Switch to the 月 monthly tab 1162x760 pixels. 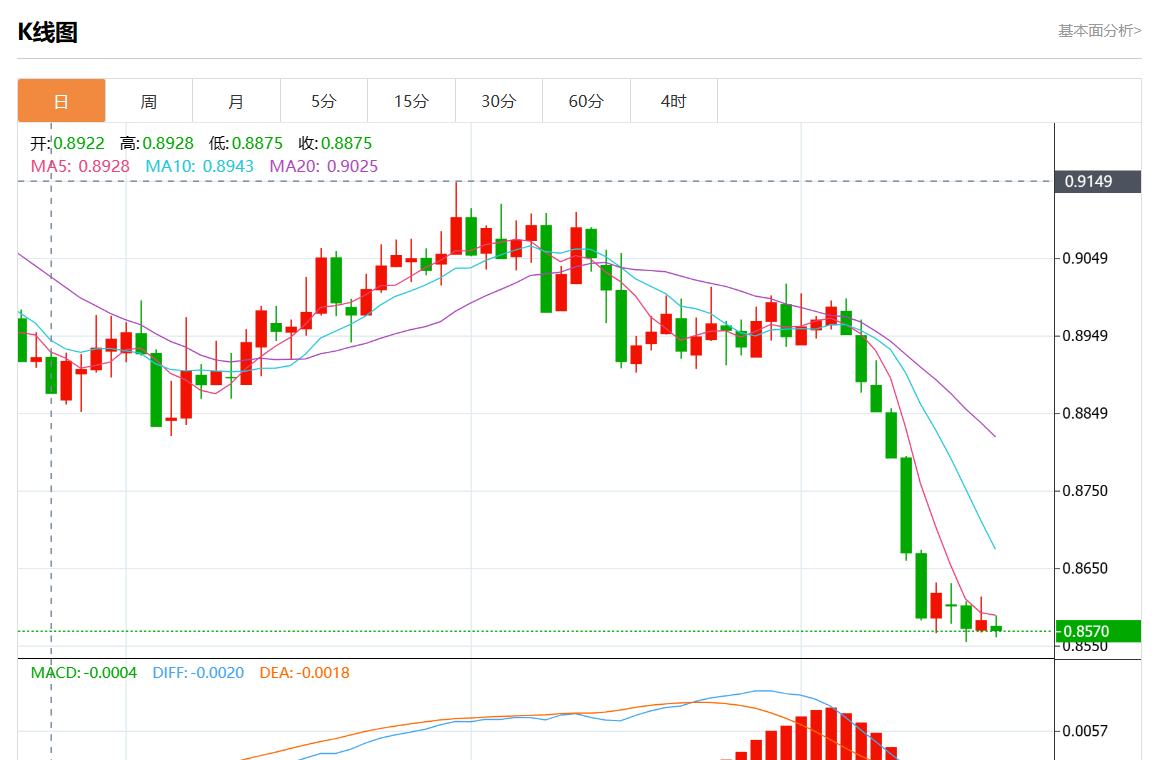pyautogui.click(x=236, y=101)
